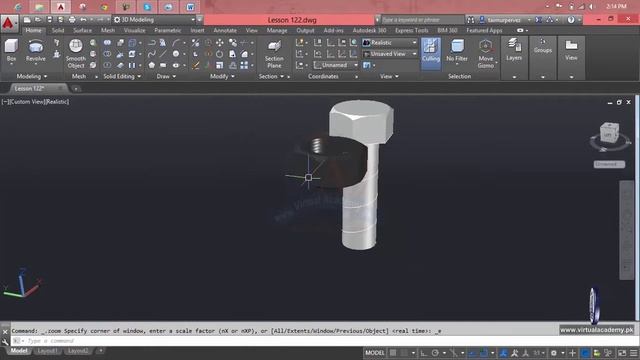Expand the Modeling panel
The image size is (640, 360).
(31, 76)
